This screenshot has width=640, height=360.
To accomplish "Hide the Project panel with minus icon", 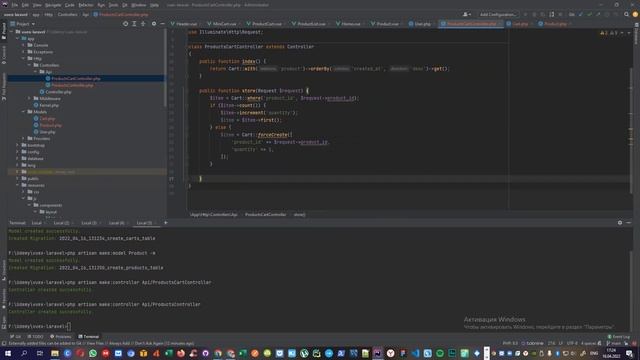I will (x=162, y=24).
